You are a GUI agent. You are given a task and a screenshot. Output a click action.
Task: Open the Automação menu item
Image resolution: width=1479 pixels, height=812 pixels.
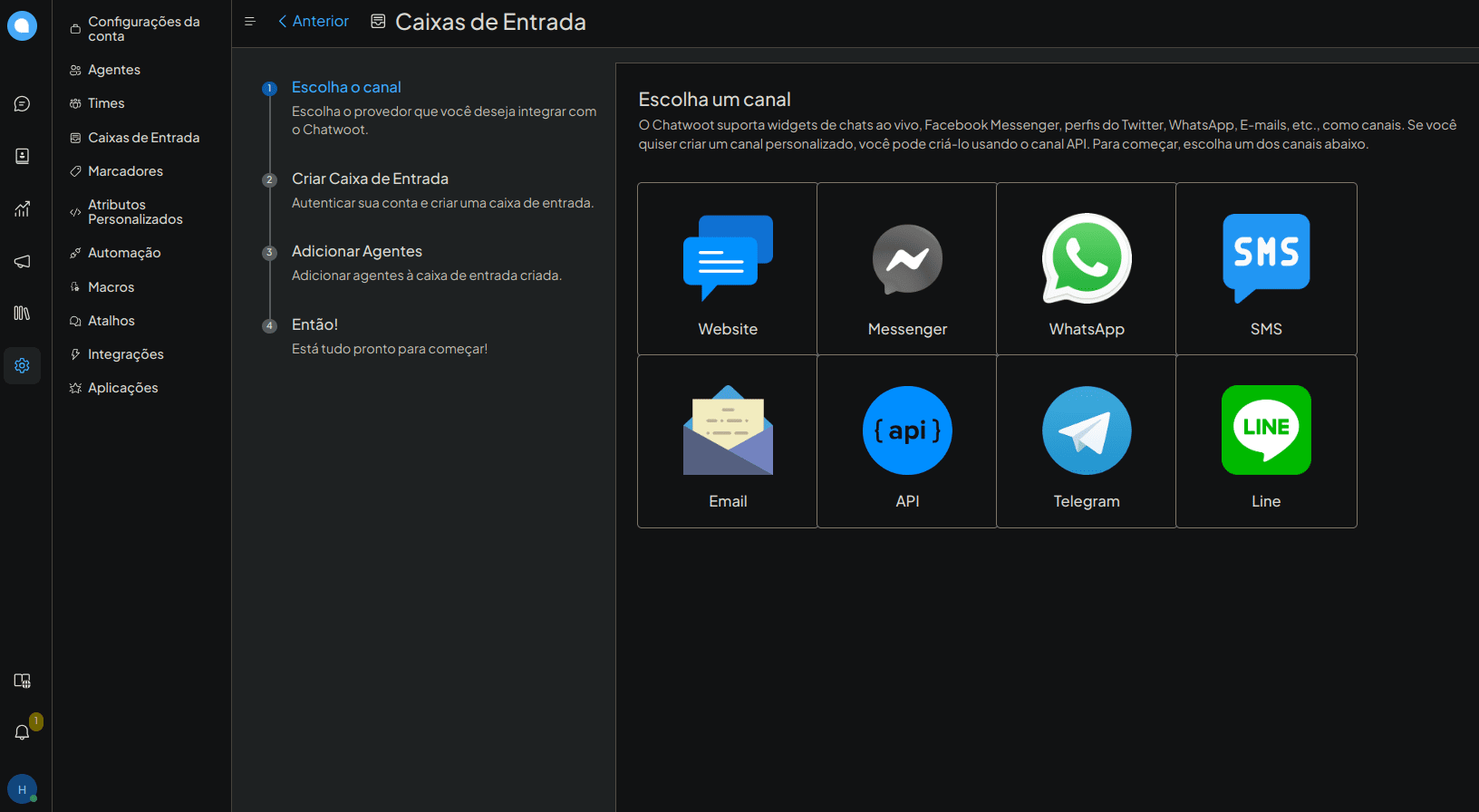click(124, 253)
